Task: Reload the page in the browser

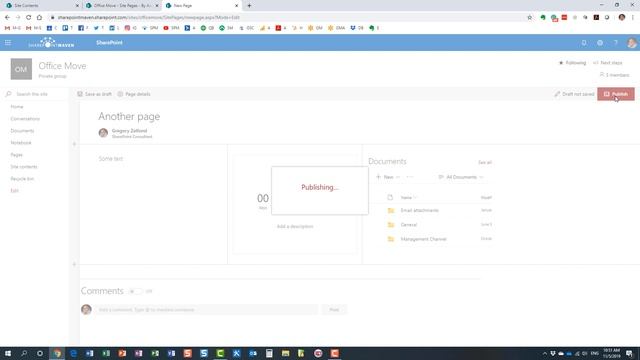Action: [29, 18]
